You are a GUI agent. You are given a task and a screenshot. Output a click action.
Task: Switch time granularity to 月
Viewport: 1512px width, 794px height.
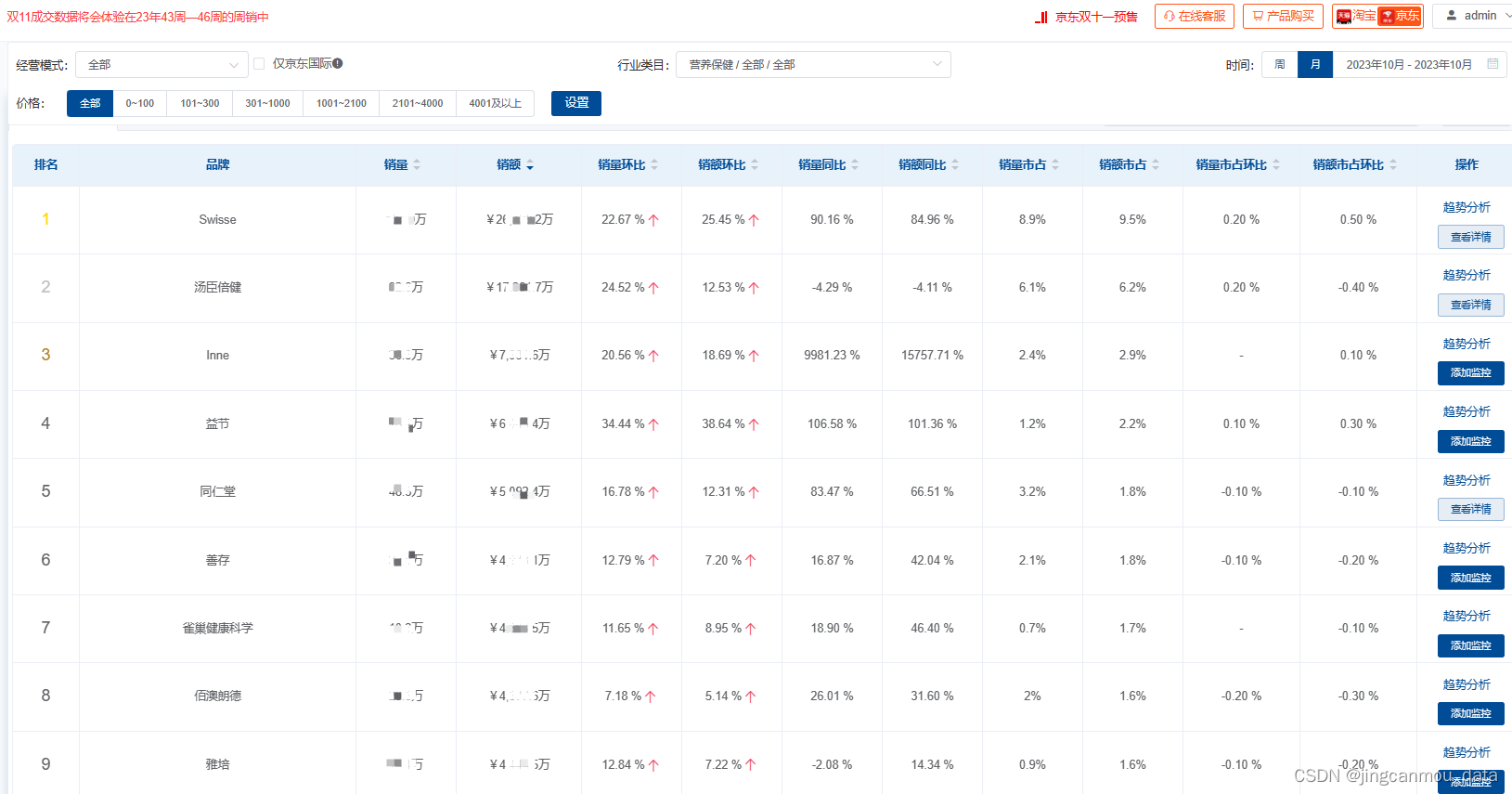tap(1315, 64)
